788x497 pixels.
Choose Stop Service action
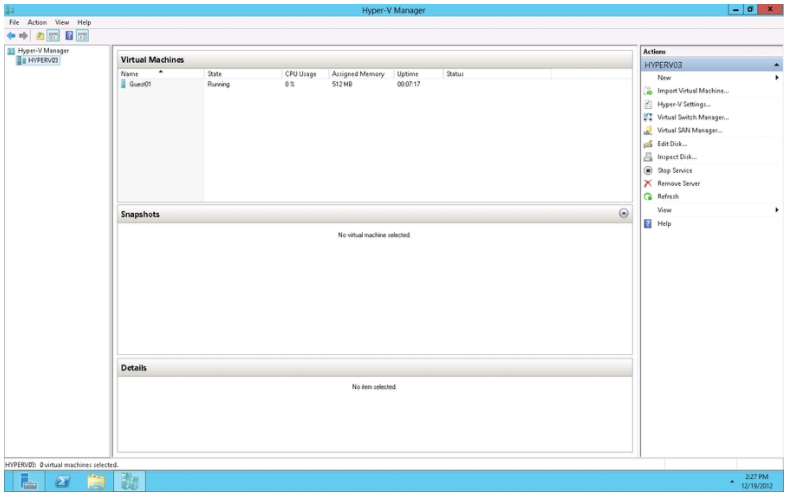[x=675, y=170]
